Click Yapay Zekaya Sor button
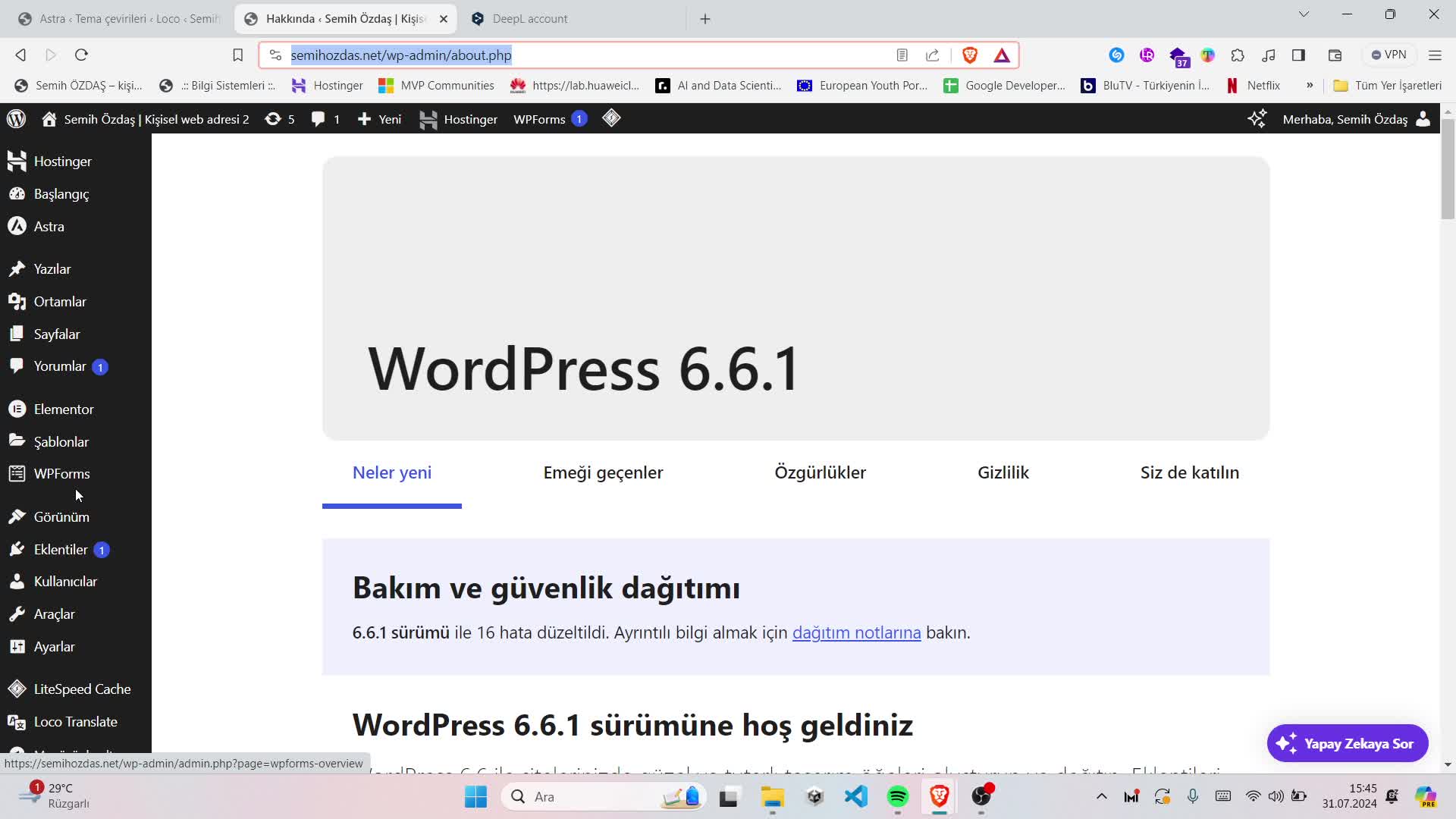This screenshot has height=819, width=1456. (1348, 744)
